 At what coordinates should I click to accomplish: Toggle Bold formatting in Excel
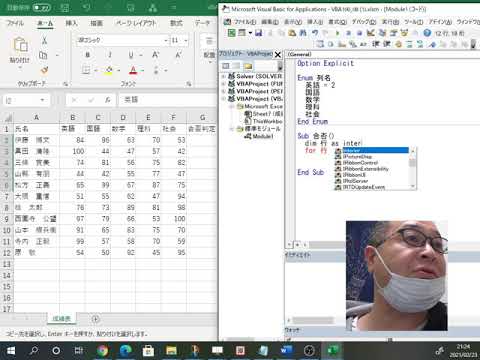click(x=88, y=55)
